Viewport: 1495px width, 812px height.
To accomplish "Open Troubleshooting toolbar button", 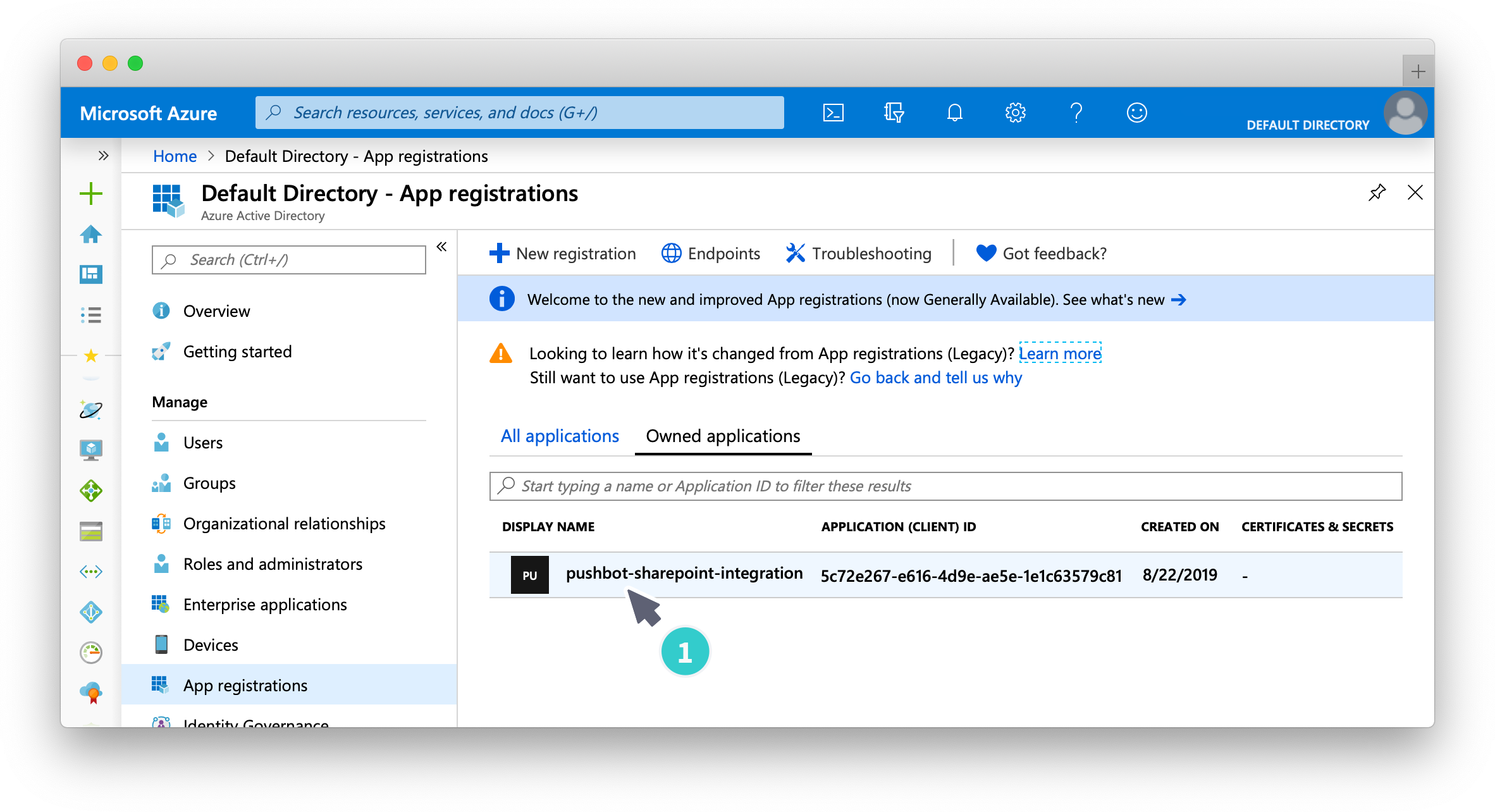I will click(858, 254).
